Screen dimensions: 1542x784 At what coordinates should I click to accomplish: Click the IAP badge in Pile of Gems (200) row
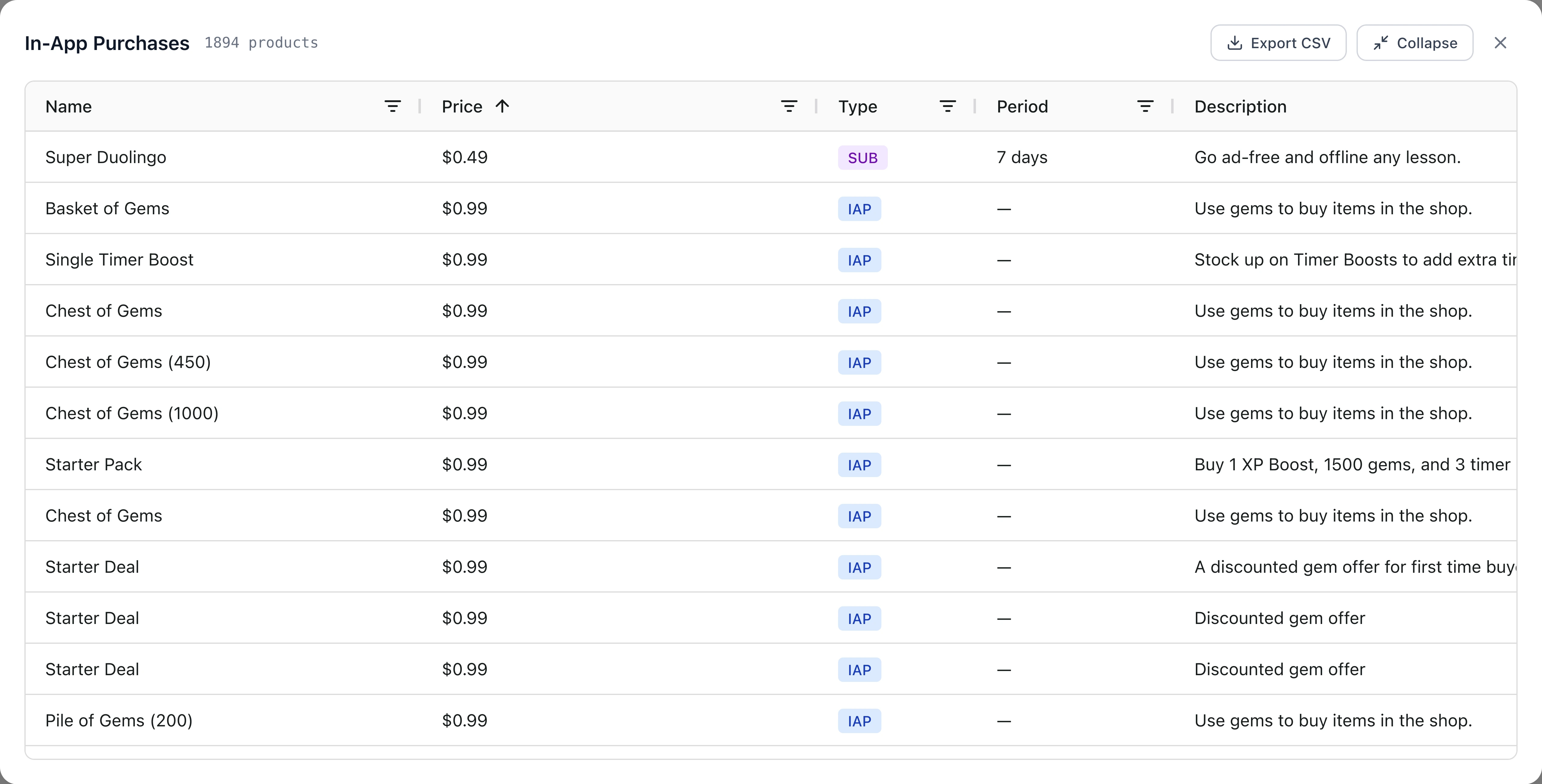pos(859,721)
